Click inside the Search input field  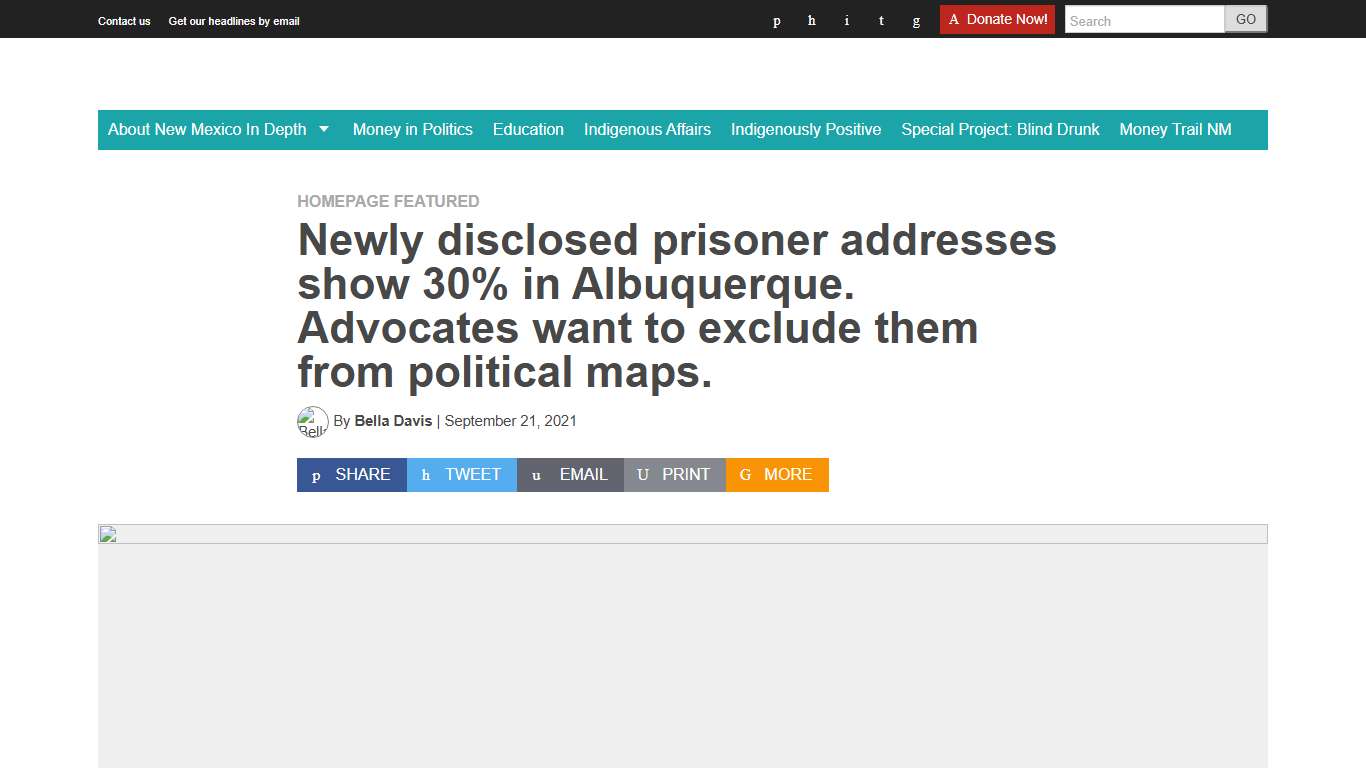1143,20
